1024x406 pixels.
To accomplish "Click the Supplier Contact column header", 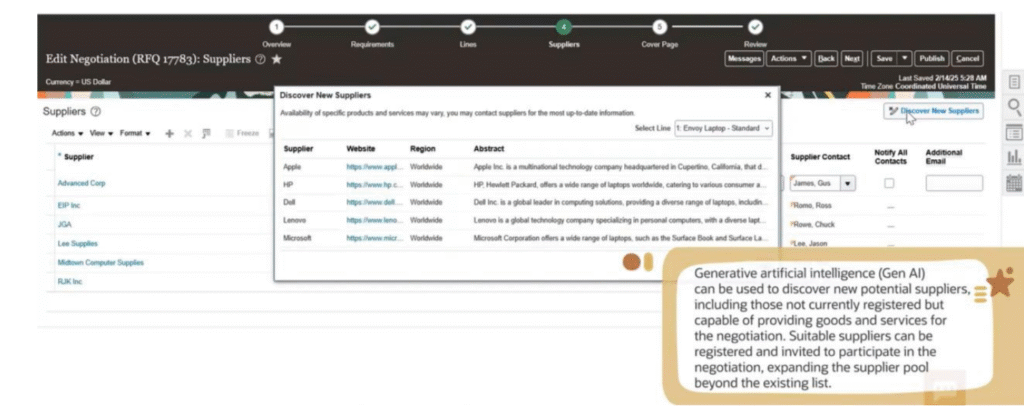I will point(820,157).
